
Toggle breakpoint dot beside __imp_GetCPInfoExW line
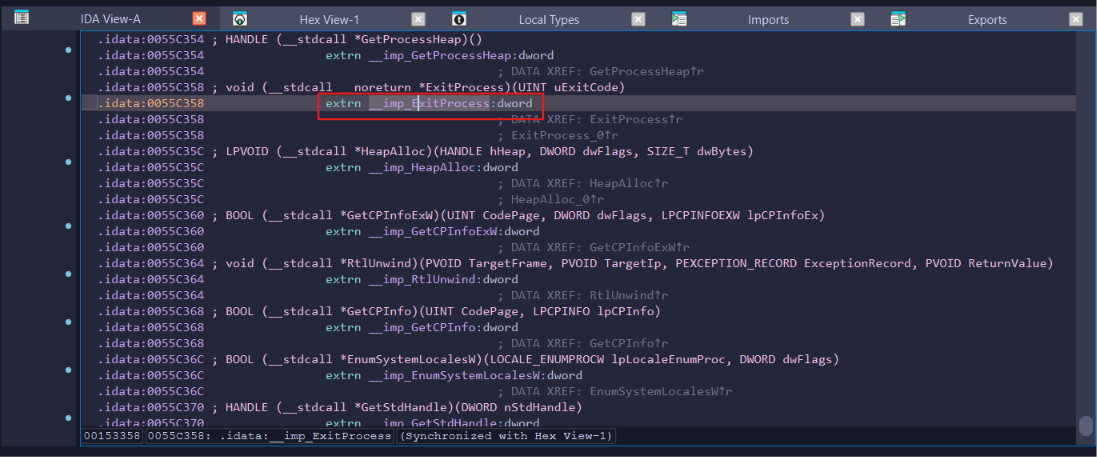[x=68, y=227]
